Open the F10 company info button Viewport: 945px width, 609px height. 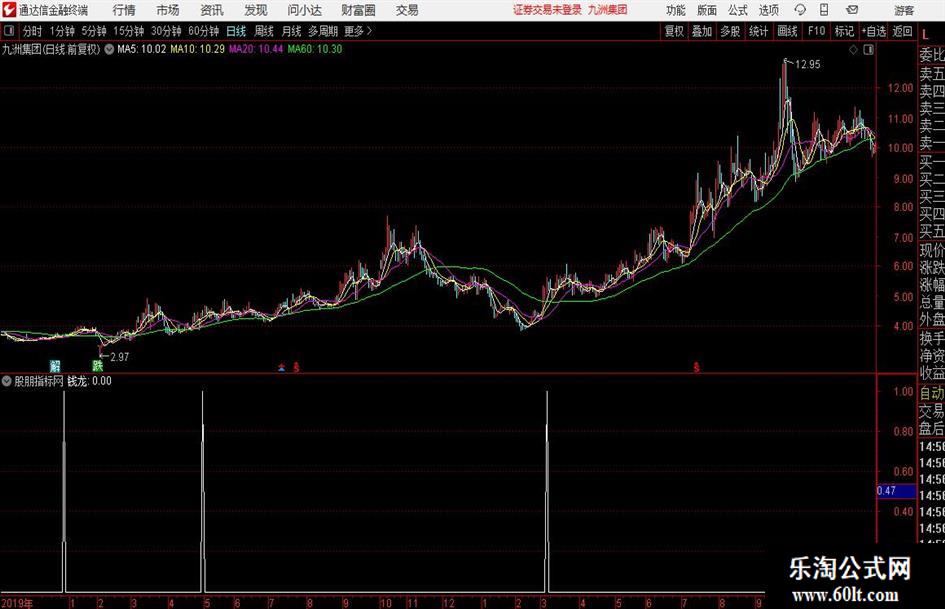(816, 31)
